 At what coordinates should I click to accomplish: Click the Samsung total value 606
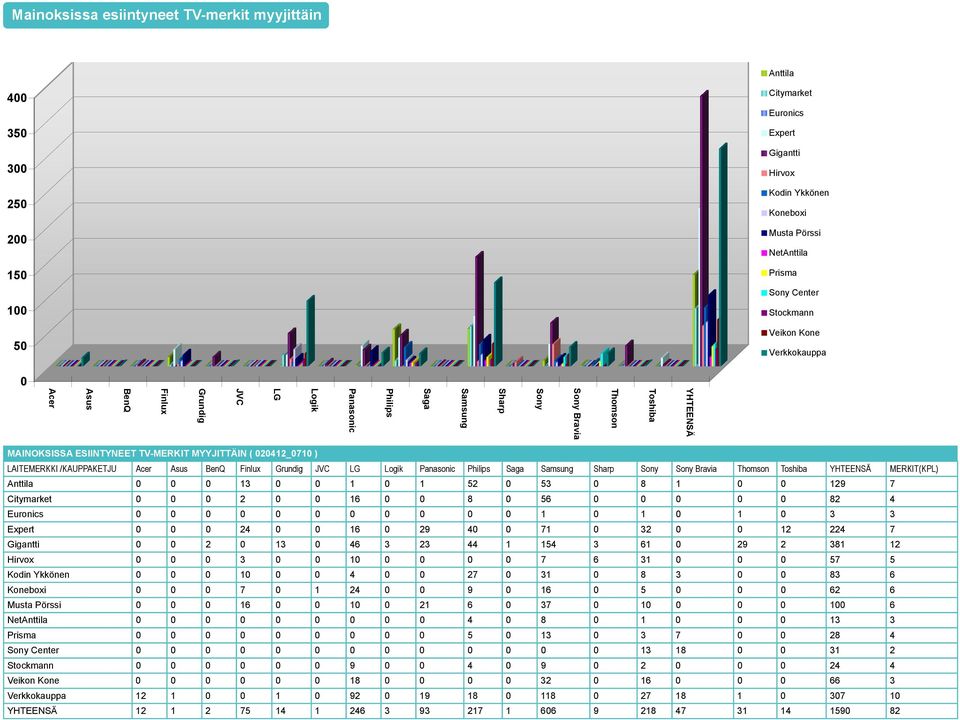coord(548,711)
